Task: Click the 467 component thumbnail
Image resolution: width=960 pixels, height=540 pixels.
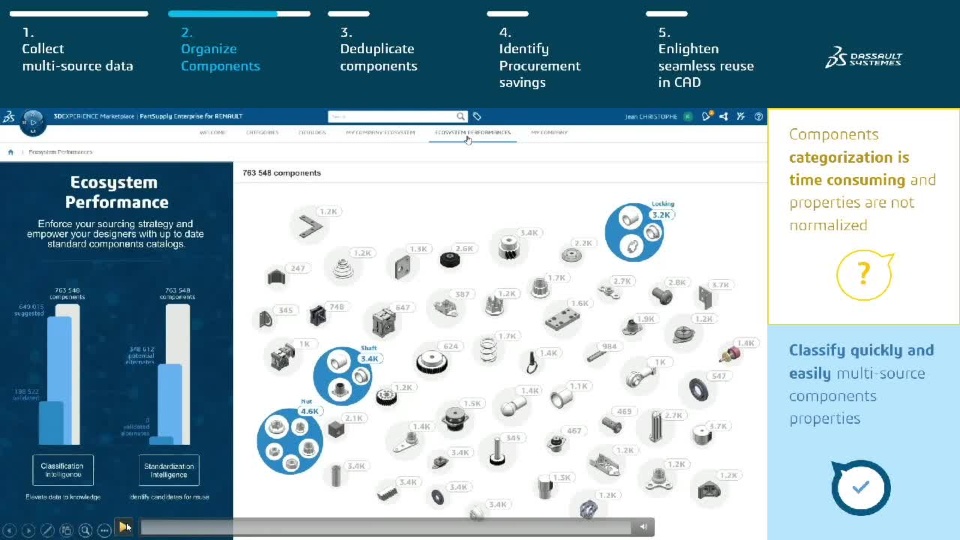Action: tap(556, 443)
